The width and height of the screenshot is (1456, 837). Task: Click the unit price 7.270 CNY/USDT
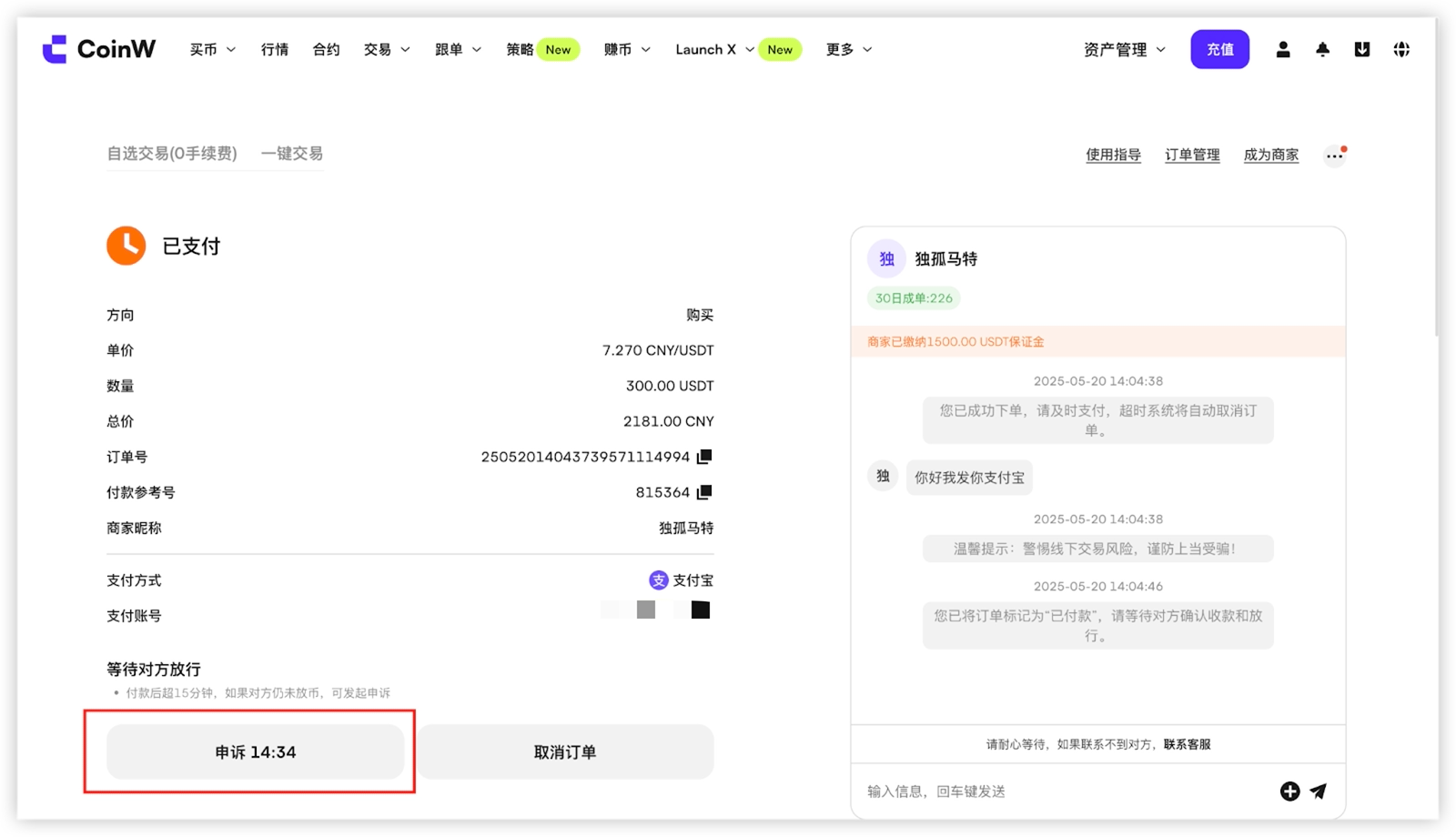pos(658,350)
